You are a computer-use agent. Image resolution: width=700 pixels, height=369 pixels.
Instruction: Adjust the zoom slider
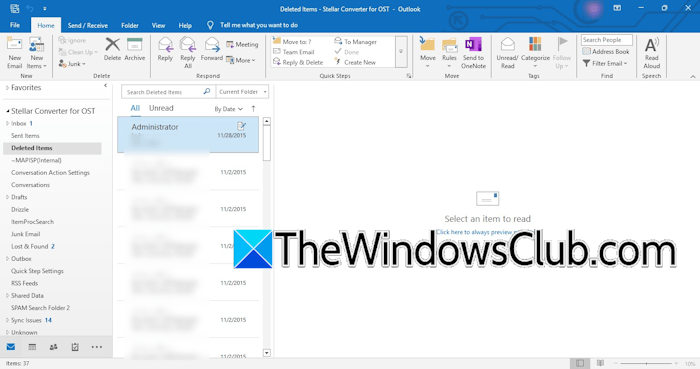click(x=646, y=364)
